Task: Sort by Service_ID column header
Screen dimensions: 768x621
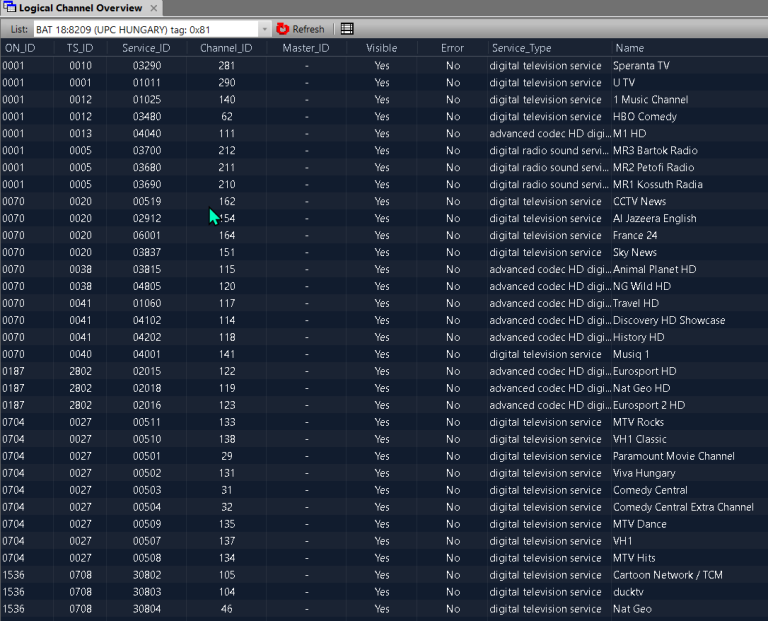Action: click(146, 48)
